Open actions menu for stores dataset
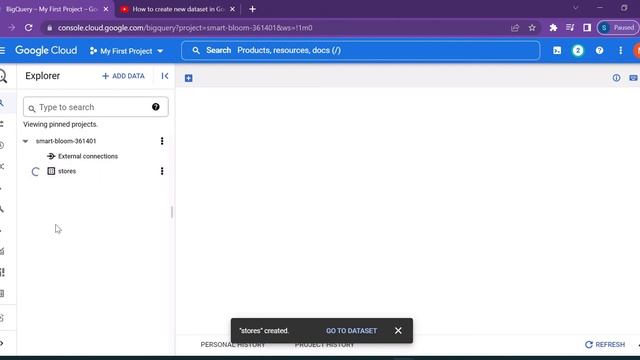The image size is (640, 360). pyautogui.click(x=162, y=171)
